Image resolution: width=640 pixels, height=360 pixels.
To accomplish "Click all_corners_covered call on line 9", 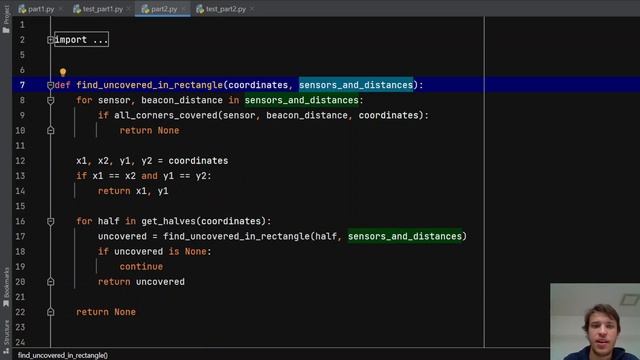I will pyautogui.click(x=166, y=116).
